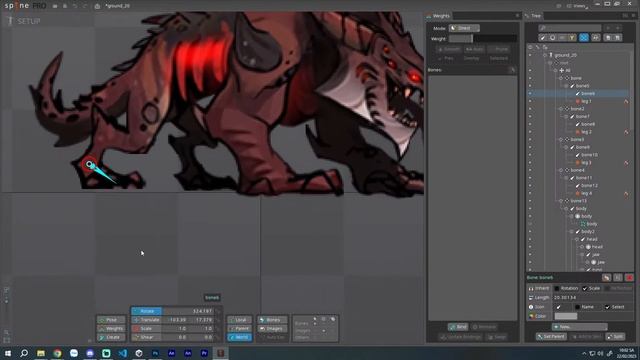Activate the Scale transform tool
Image resolution: width=640 pixels, height=360 pixels.
coord(147,329)
